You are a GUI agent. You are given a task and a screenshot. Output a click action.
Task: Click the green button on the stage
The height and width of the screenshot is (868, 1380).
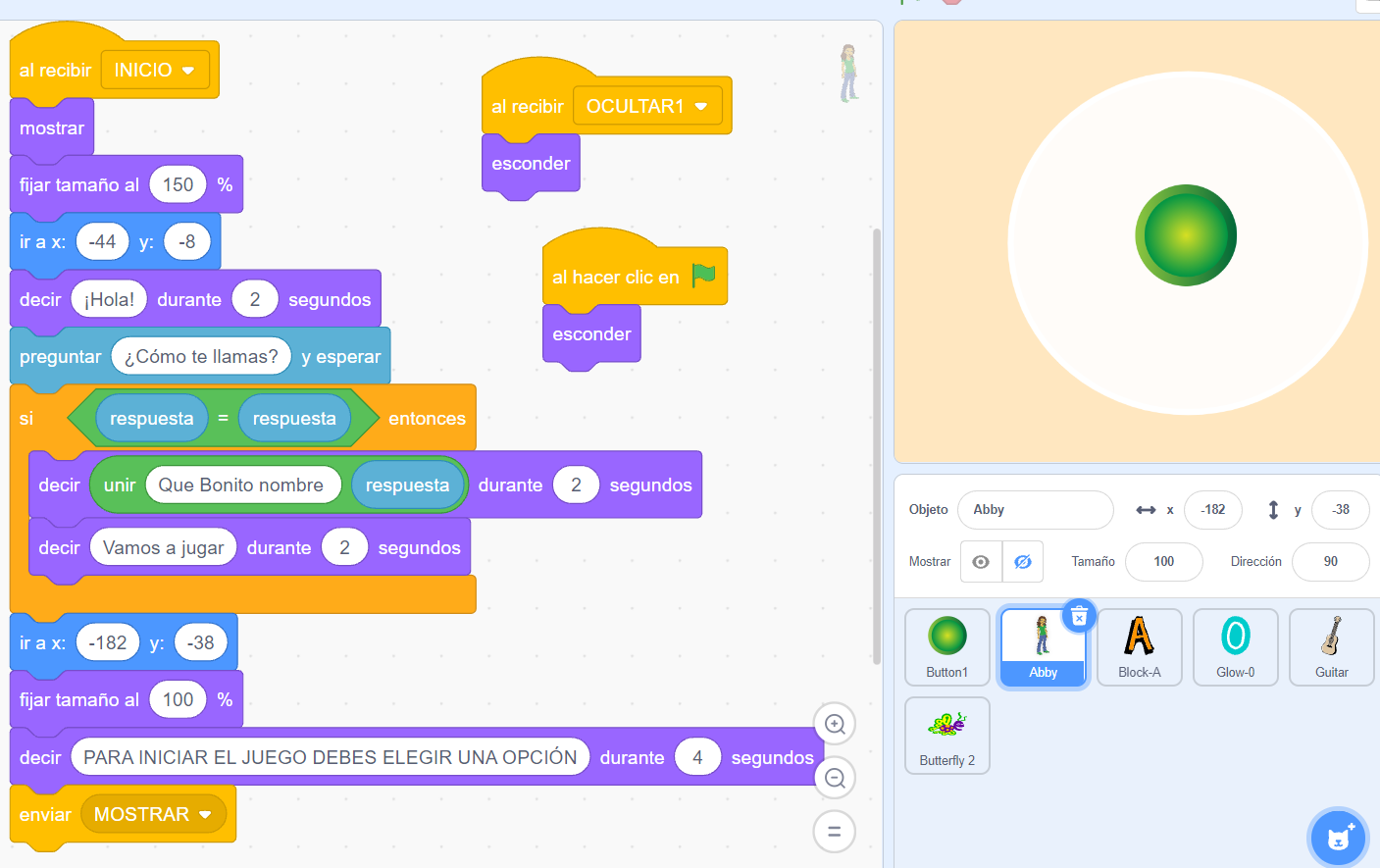(1187, 235)
